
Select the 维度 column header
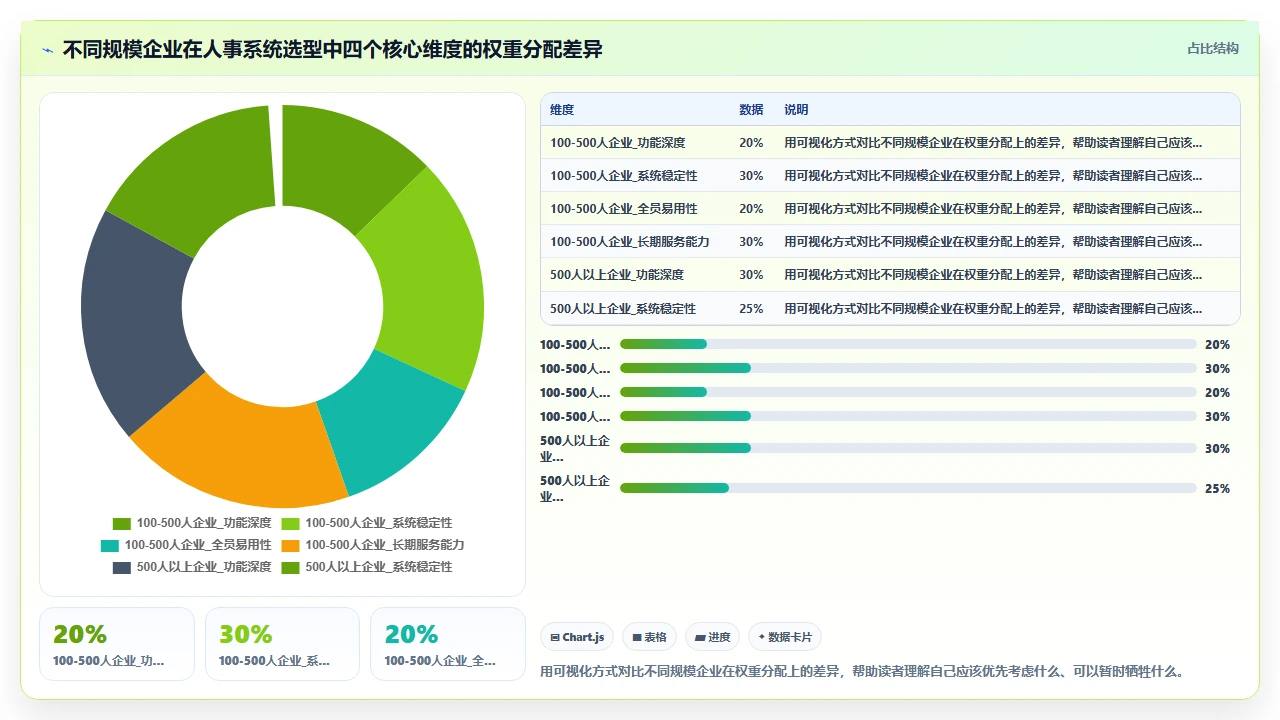pyautogui.click(x=562, y=110)
